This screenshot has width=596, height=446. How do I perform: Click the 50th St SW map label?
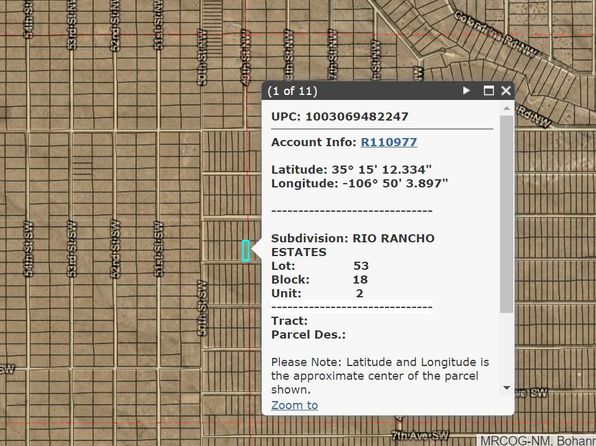pos(202,308)
